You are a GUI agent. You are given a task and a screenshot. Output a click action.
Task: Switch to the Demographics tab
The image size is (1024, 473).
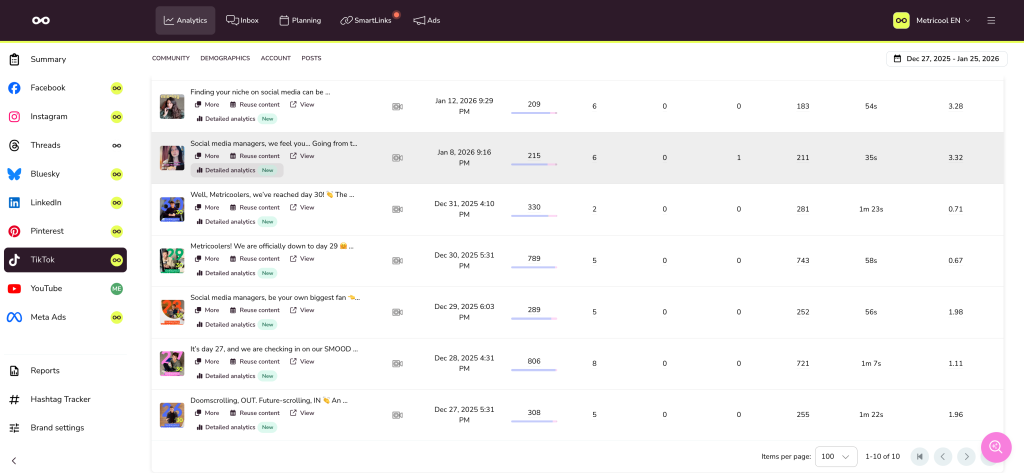tap(225, 58)
